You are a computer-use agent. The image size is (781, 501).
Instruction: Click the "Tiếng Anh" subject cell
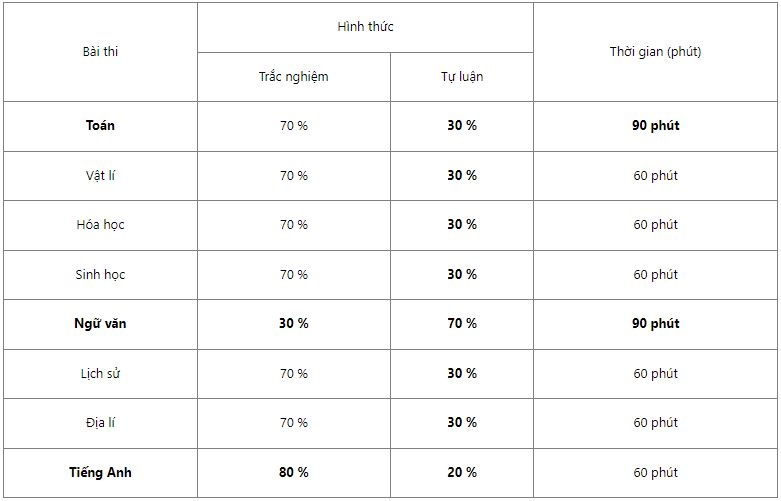point(100,472)
